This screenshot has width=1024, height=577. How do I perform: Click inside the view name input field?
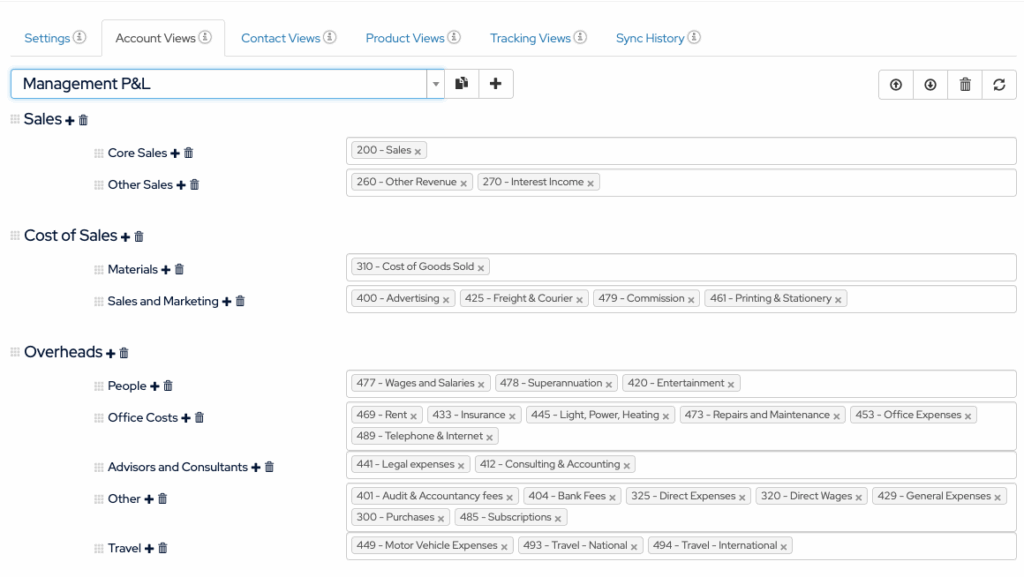200,84
